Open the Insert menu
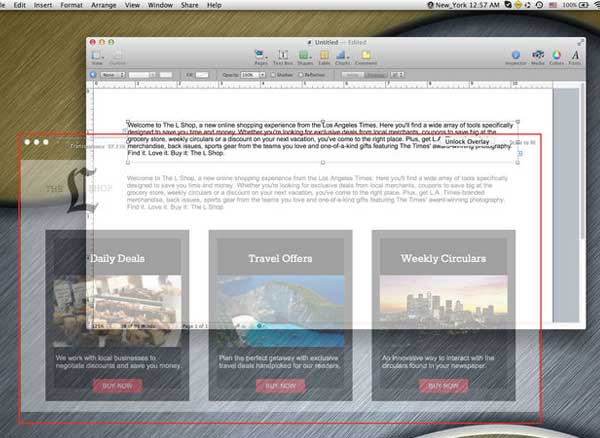Screen dimensions: 600x438 (x=43, y=5)
